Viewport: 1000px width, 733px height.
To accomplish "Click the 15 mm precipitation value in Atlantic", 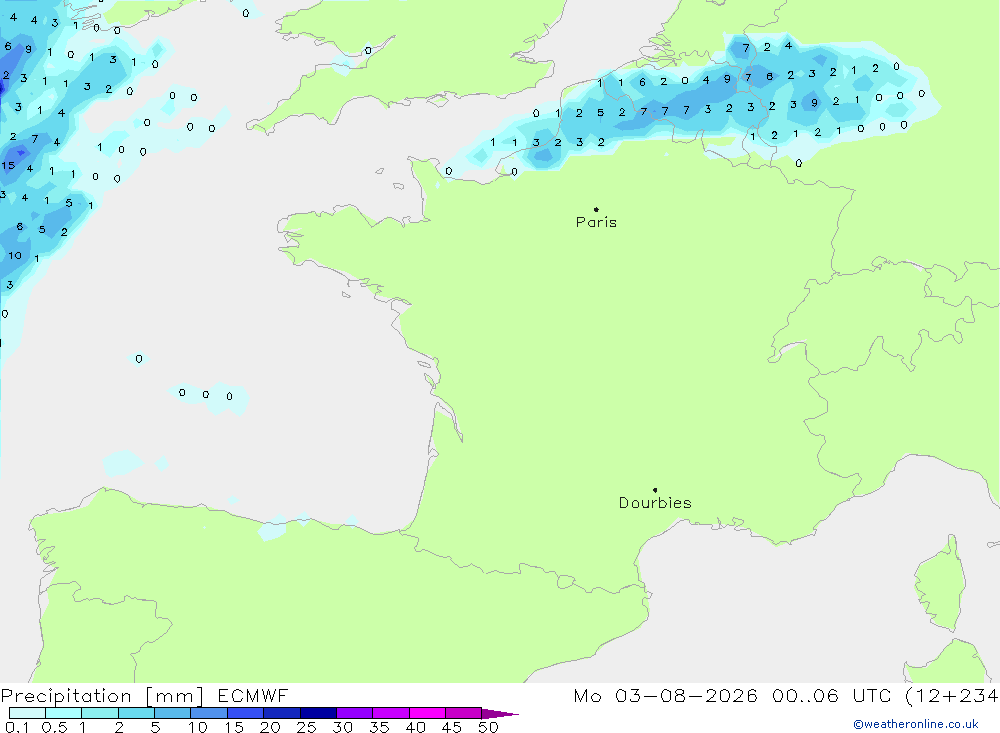I will [x=8, y=165].
